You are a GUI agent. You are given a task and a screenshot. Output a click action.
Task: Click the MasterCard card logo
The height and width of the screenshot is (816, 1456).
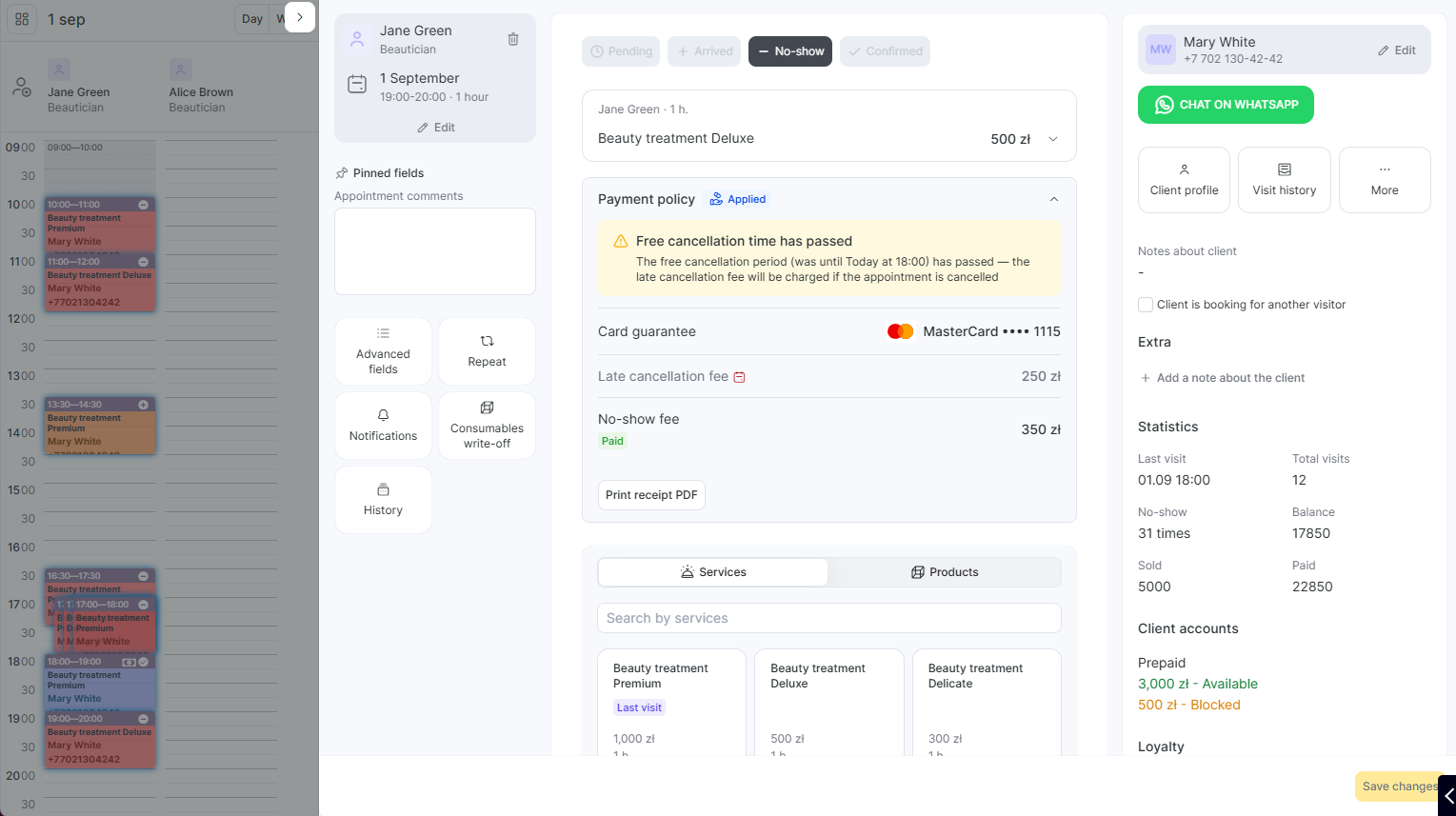pos(900,331)
